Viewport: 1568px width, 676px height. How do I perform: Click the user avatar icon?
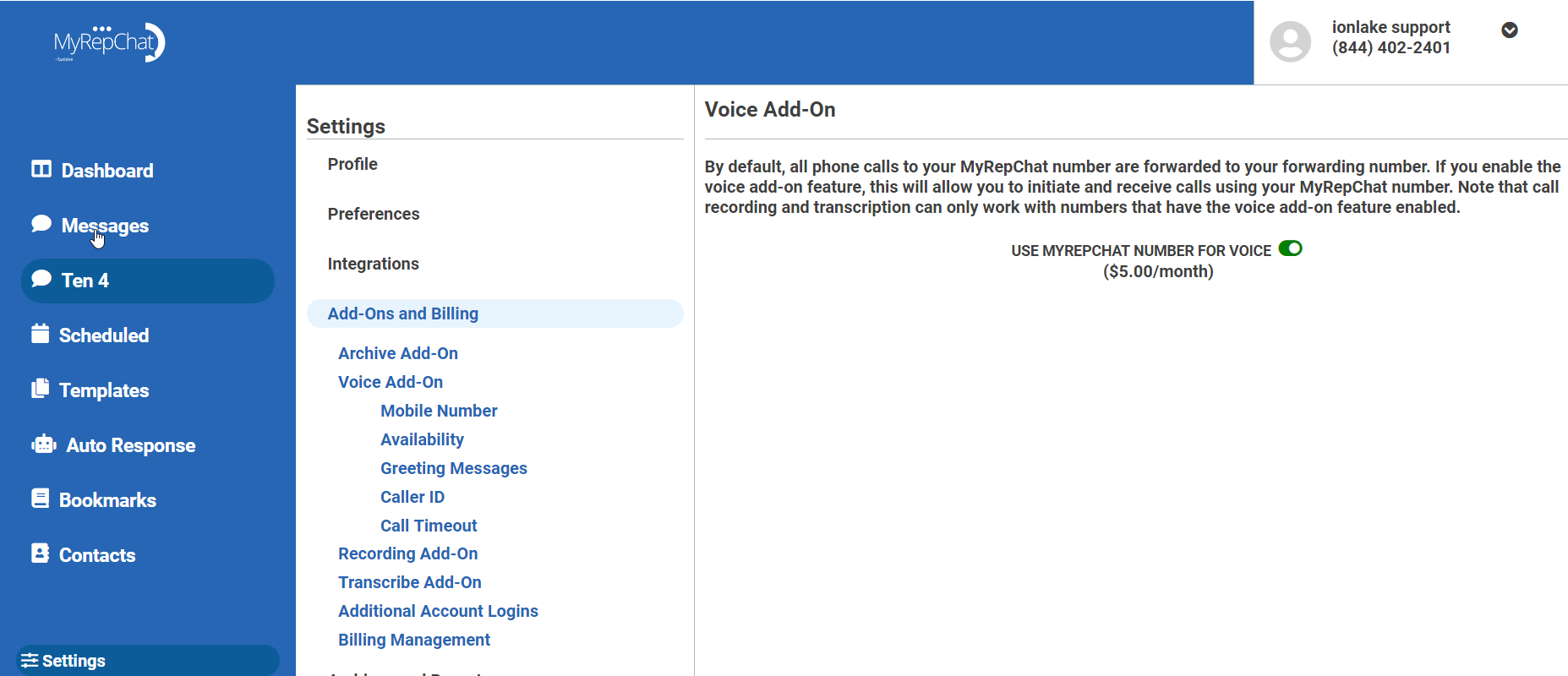(1291, 41)
